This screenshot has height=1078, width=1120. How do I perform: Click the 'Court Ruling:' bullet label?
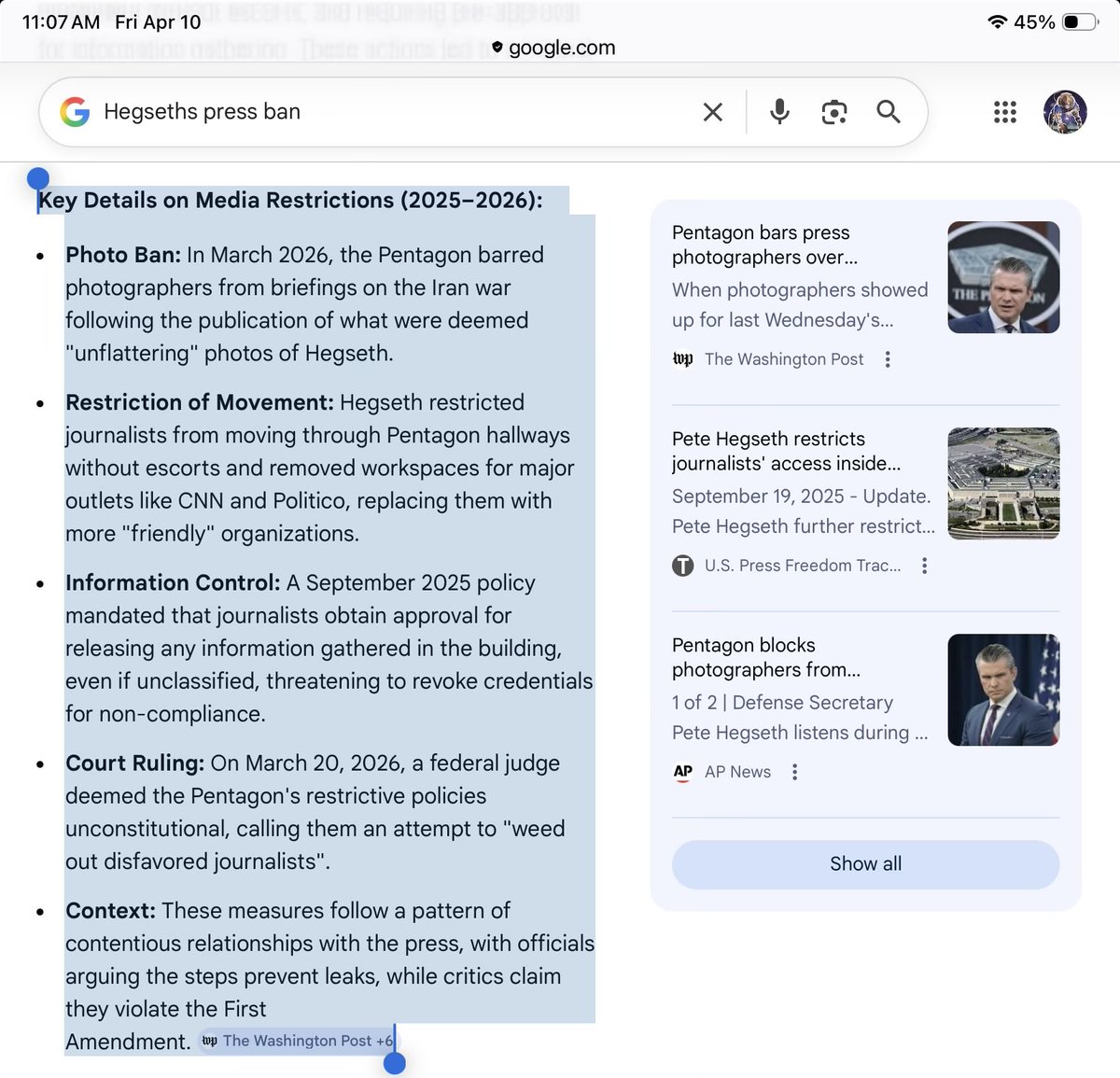[x=134, y=763]
